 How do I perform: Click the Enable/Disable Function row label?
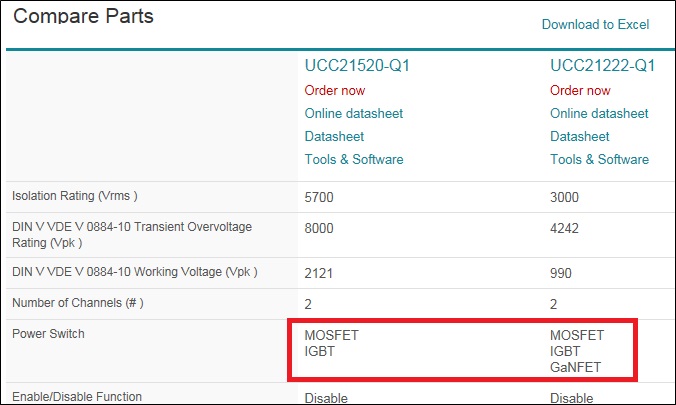click(77, 397)
